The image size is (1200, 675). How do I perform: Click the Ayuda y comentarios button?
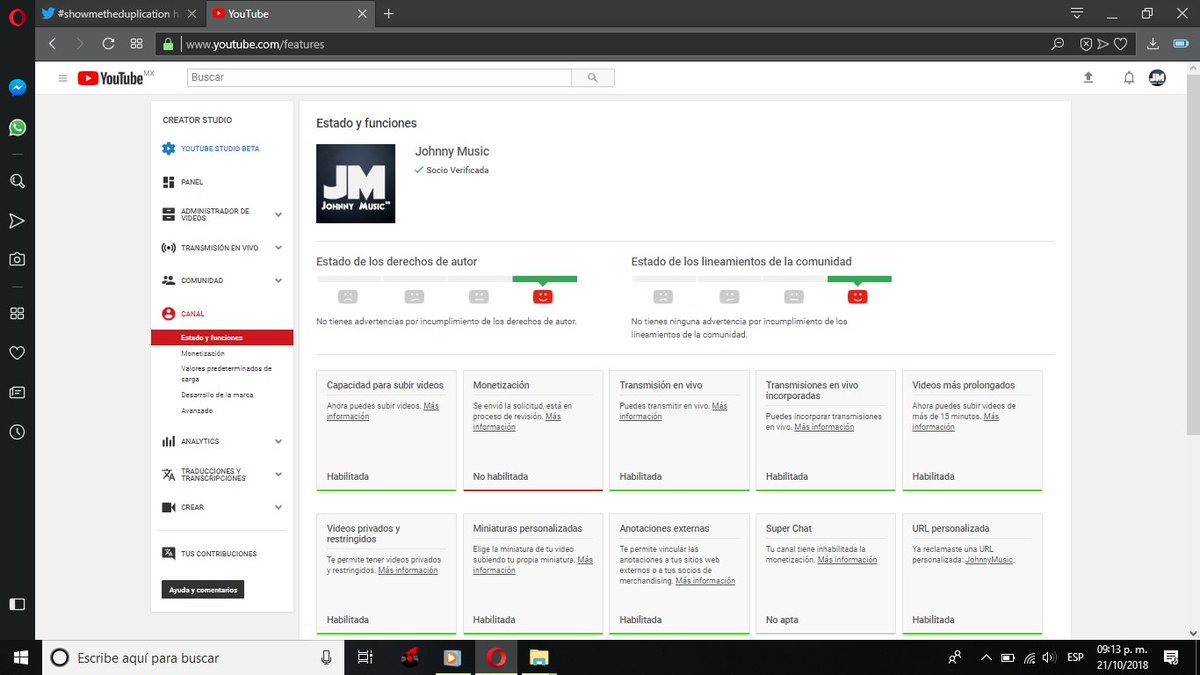coord(203,590)
